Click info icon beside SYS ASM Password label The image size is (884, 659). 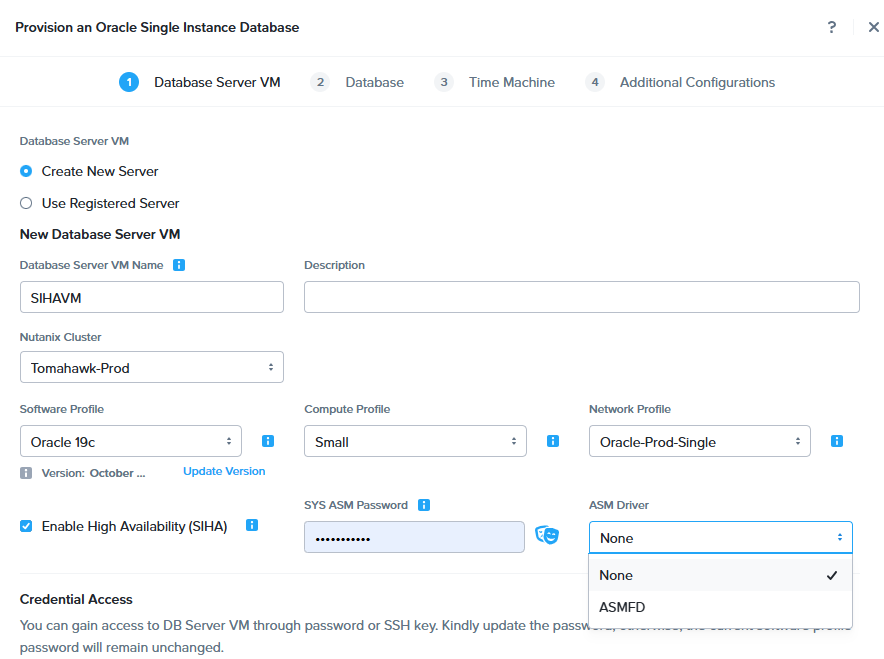coord(424,505)
